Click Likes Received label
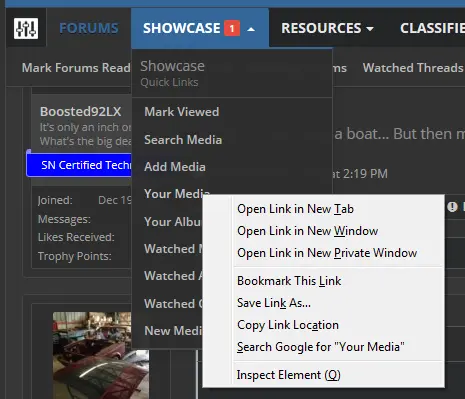The image size is (465, 399). [x=76, y=237]
